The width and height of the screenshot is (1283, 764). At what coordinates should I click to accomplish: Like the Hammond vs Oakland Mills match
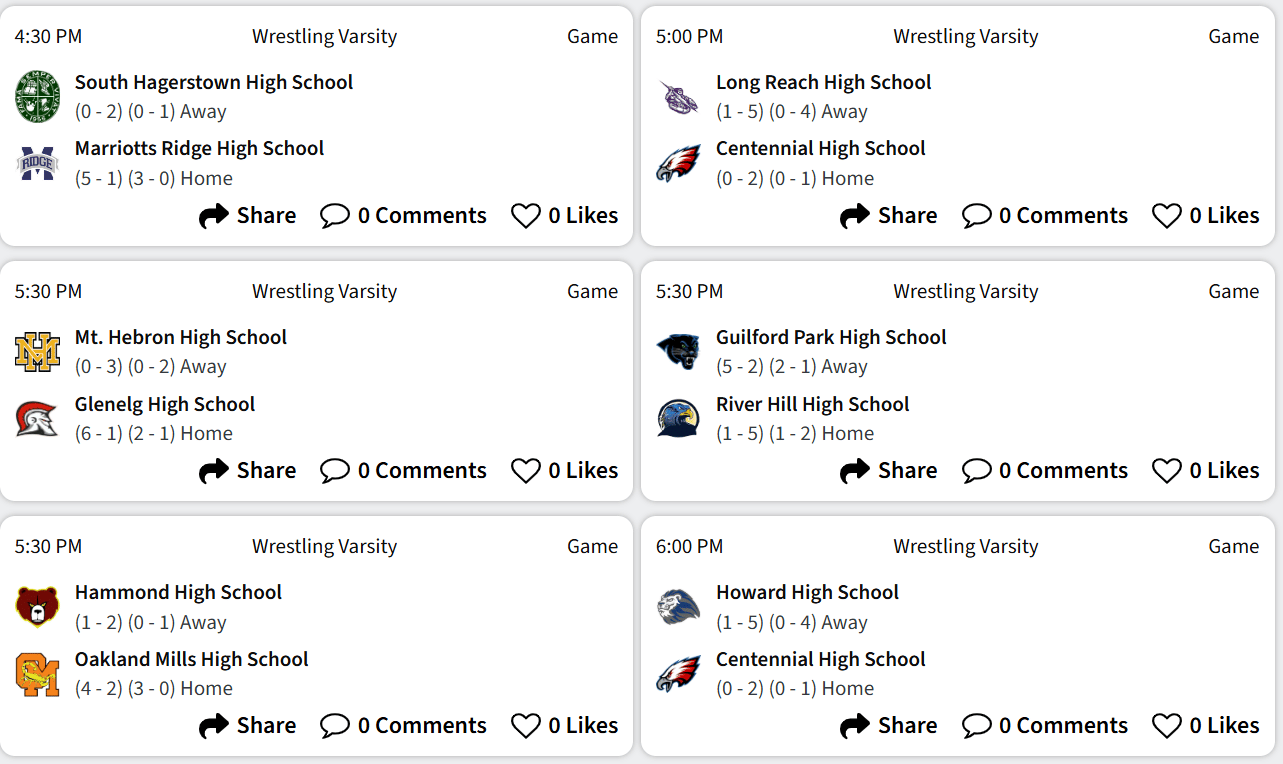[565, 725]
